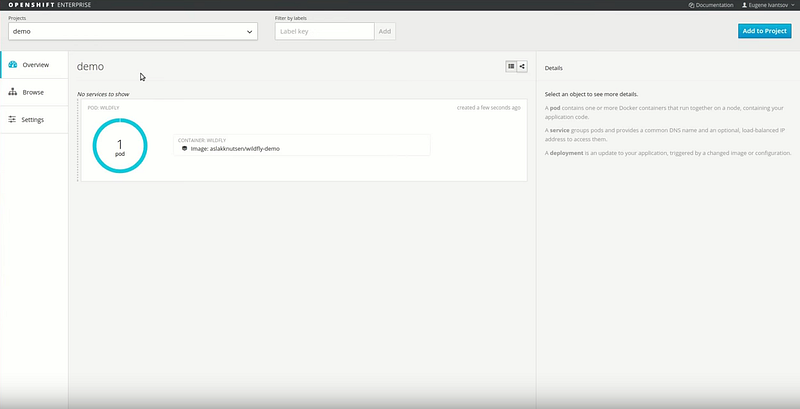The height and width of the screenshot is (409, 800).
Task: Click the Add to Project button
Action: click(764, 31)
